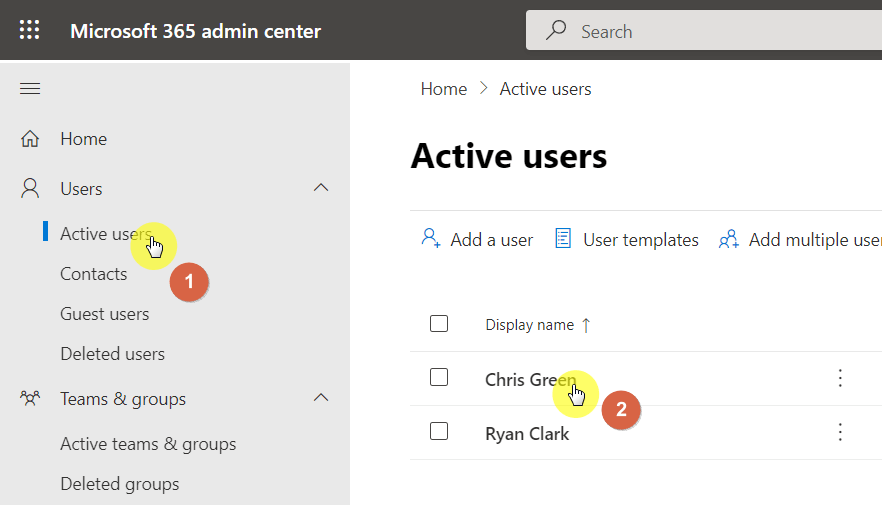Collapse the navigation menu hamburger icon
The height and width of the screenshot is (505, 882).
click(x=30, y=89)
